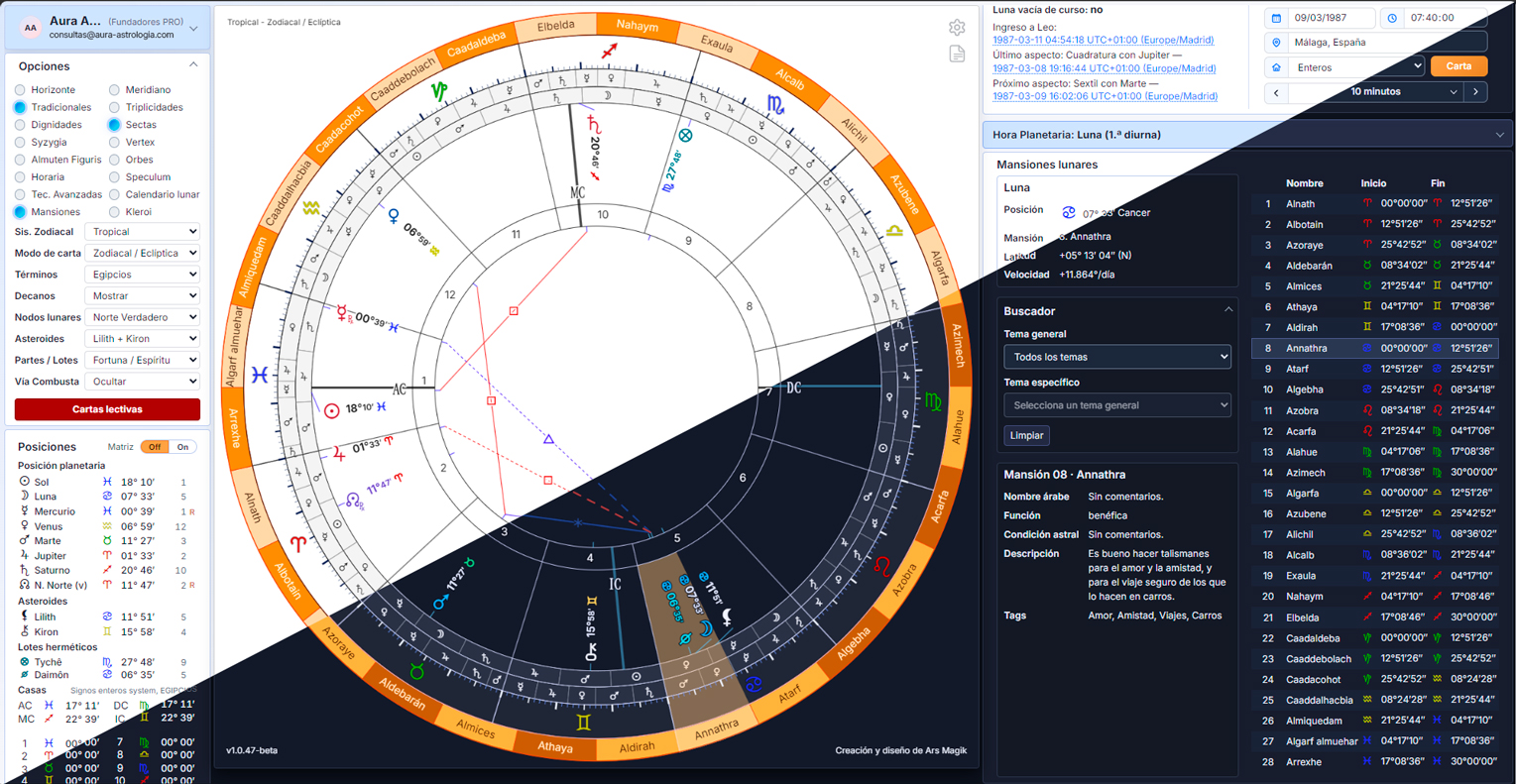Screen dimensions: 1516x784
Task: Enable the Dignidades radio option
Action: [20, 125]
